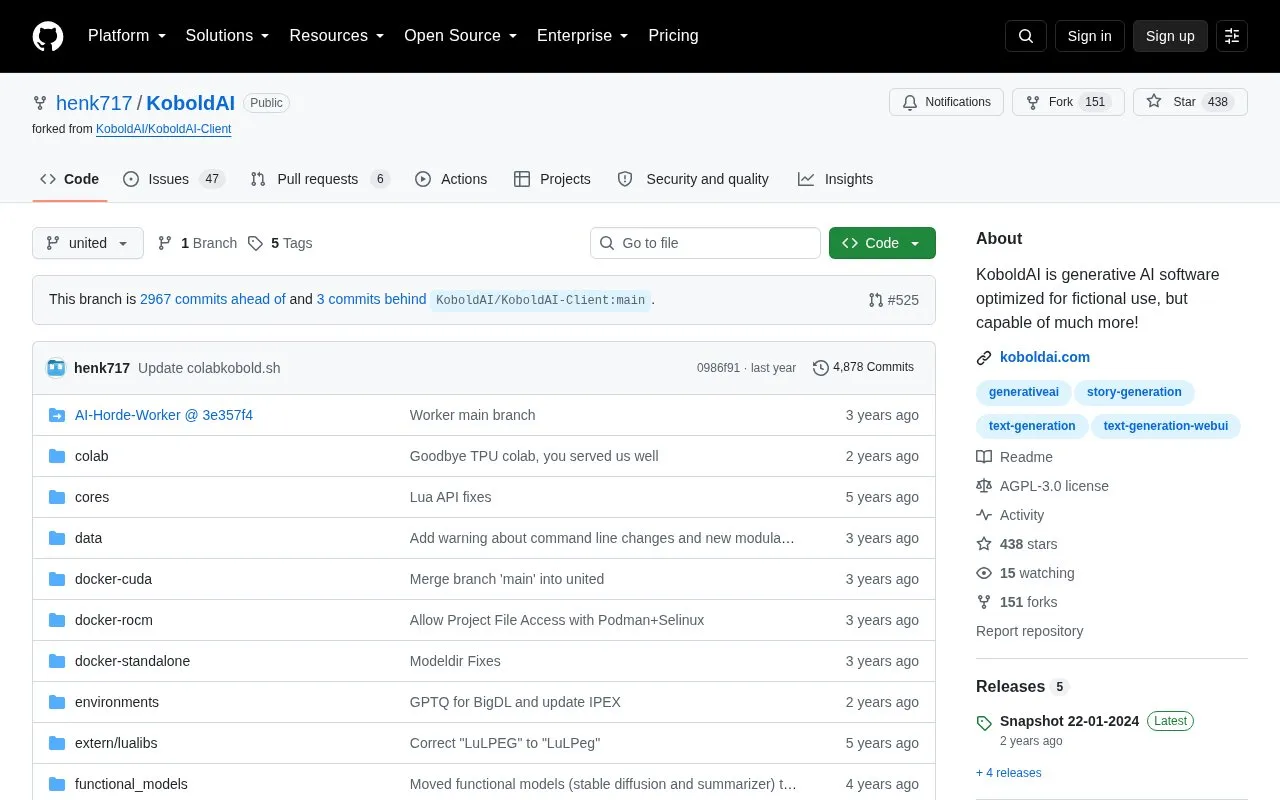1280x800 pixels.
Task: Click the Notifications bell button
Action: [x=946, y=102]
